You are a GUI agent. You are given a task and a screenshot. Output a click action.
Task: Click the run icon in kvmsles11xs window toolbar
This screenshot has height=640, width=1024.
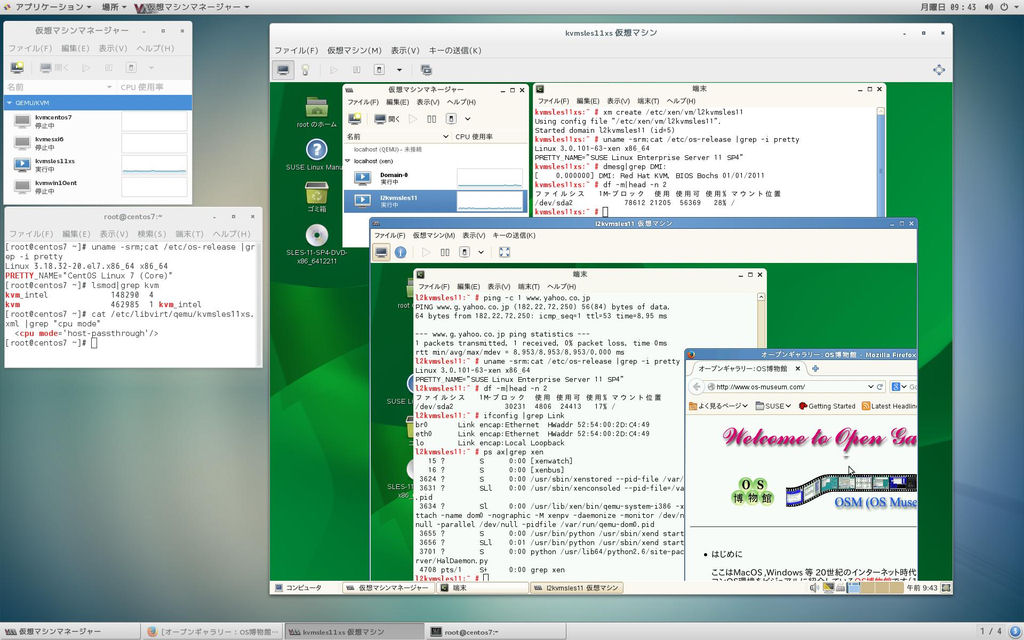point(334,70)
